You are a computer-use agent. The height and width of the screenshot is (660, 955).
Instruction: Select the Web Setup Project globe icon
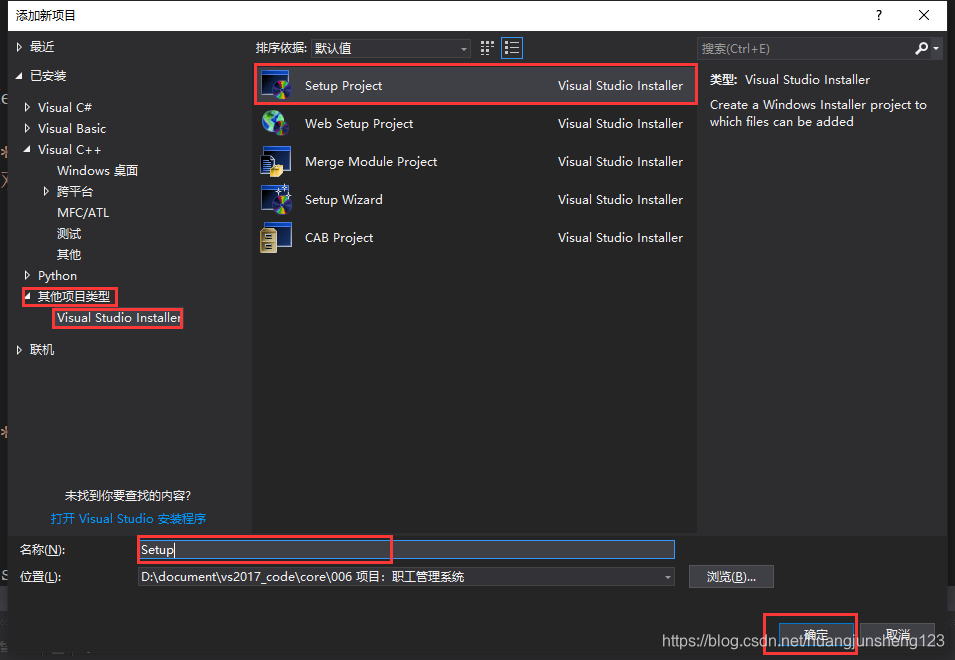click(x=275, y=123)
